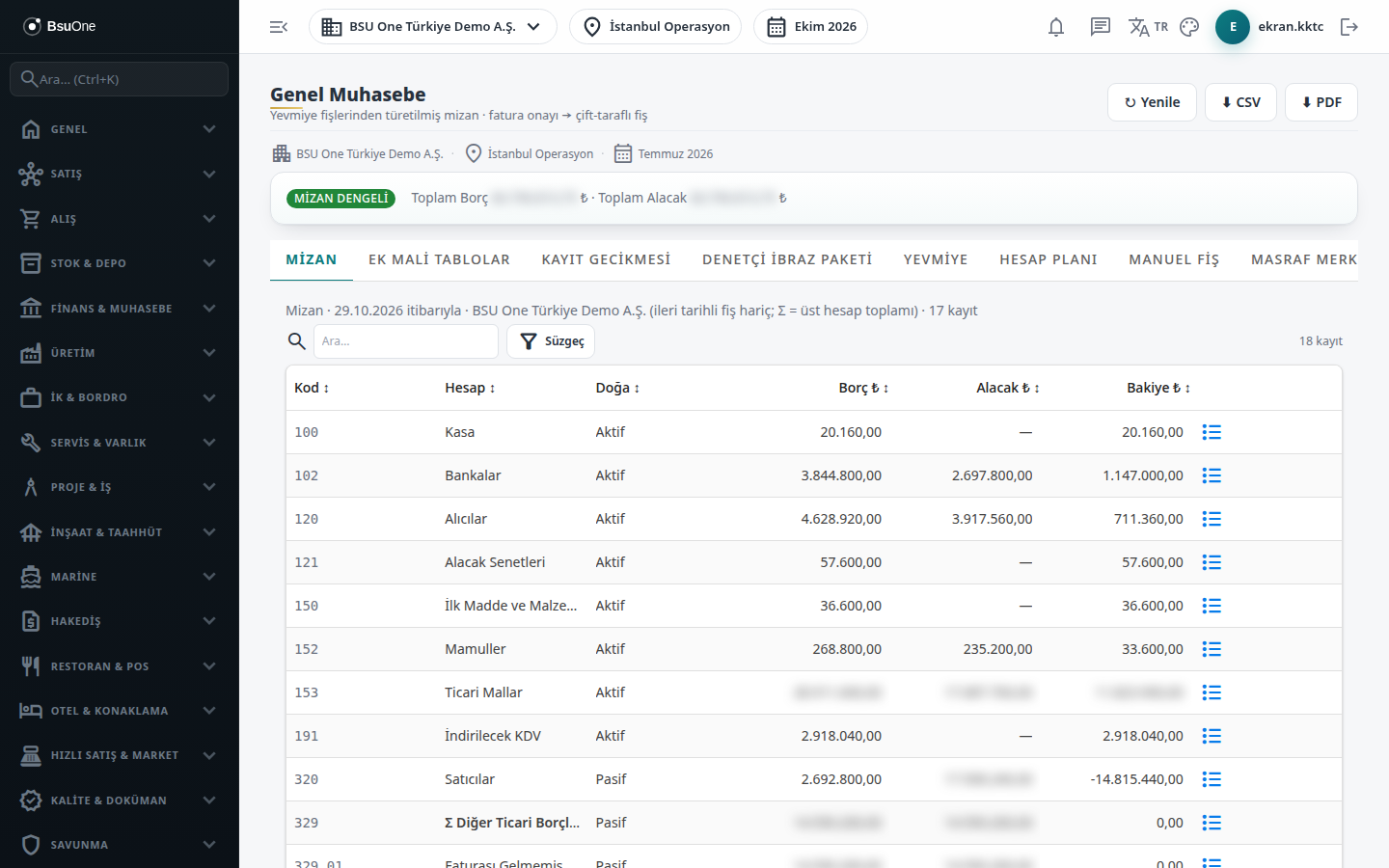The width and height of the screenshot is (1389, 868).
Task: Log out using the exit icon
Action: (1349, 27)
